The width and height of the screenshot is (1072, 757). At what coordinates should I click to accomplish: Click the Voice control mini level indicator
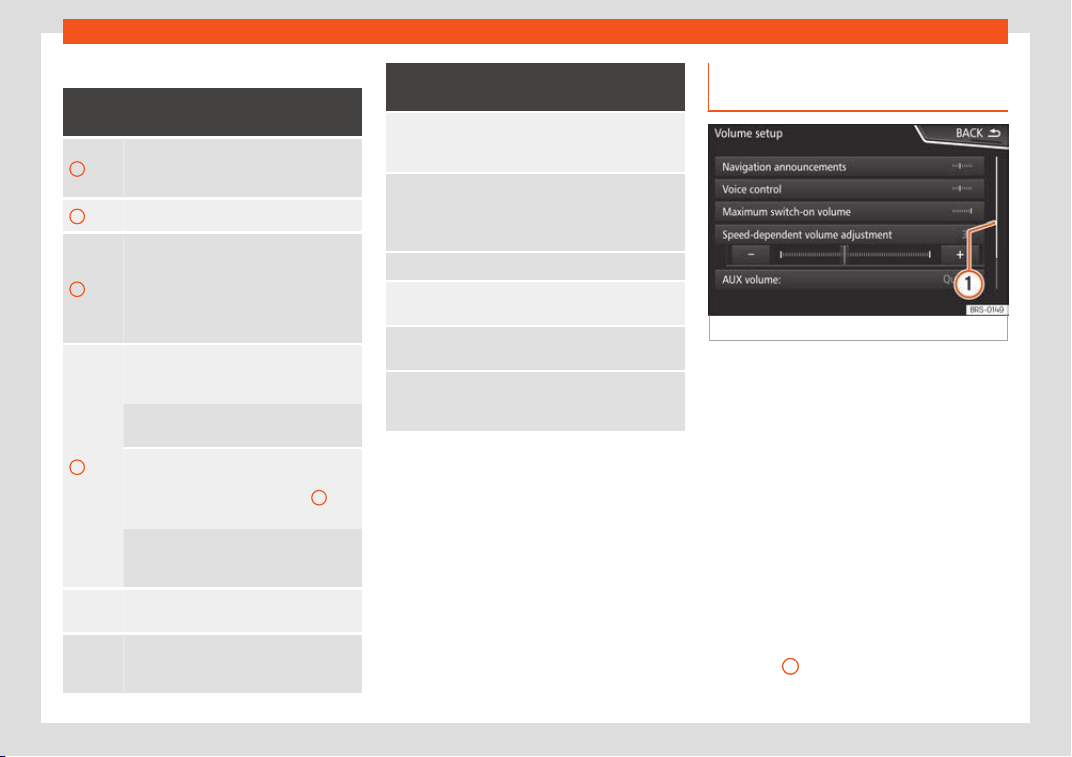tap(962, 189)
